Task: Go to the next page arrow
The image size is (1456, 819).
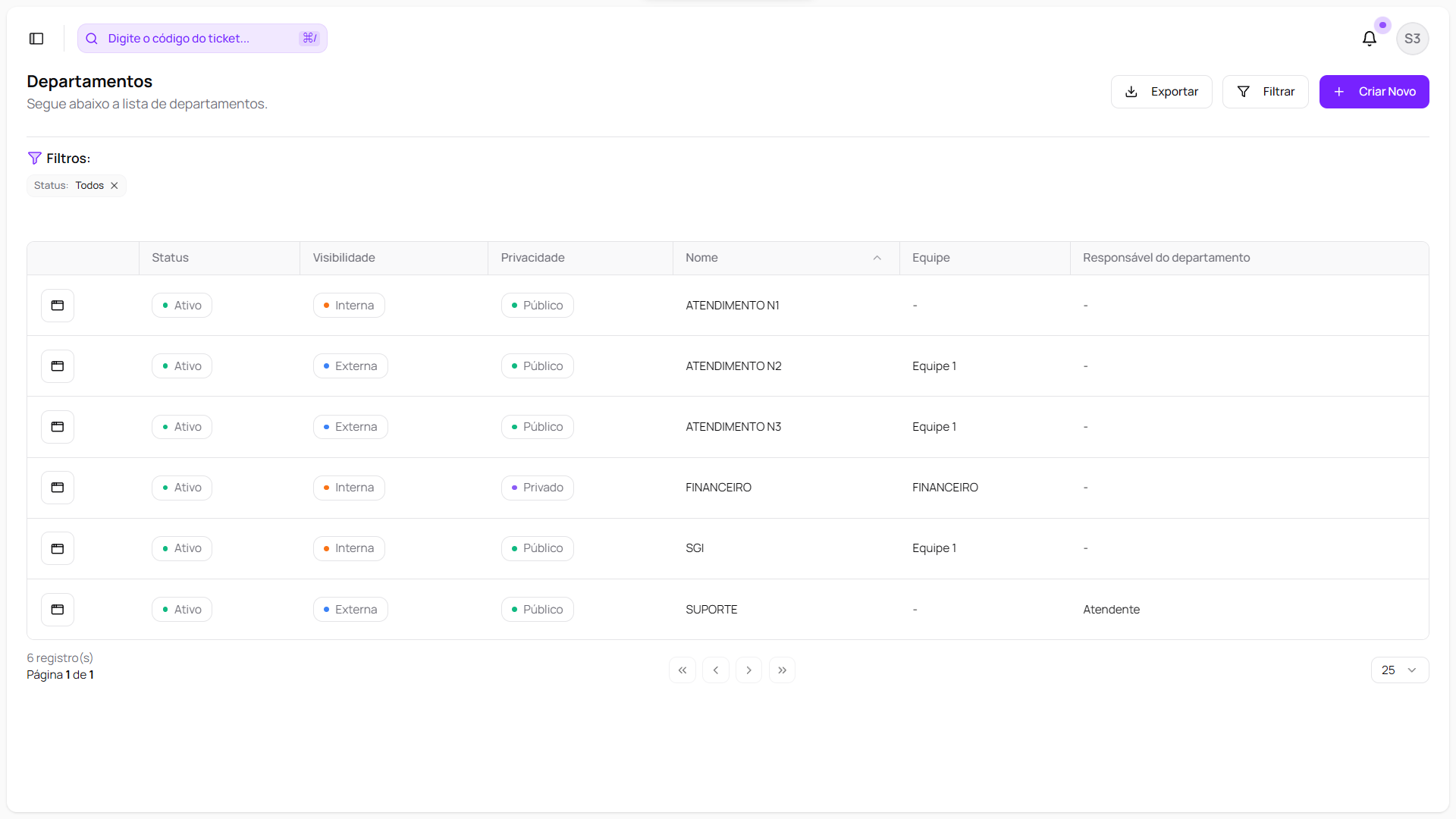Action: (x=748, y=670)
